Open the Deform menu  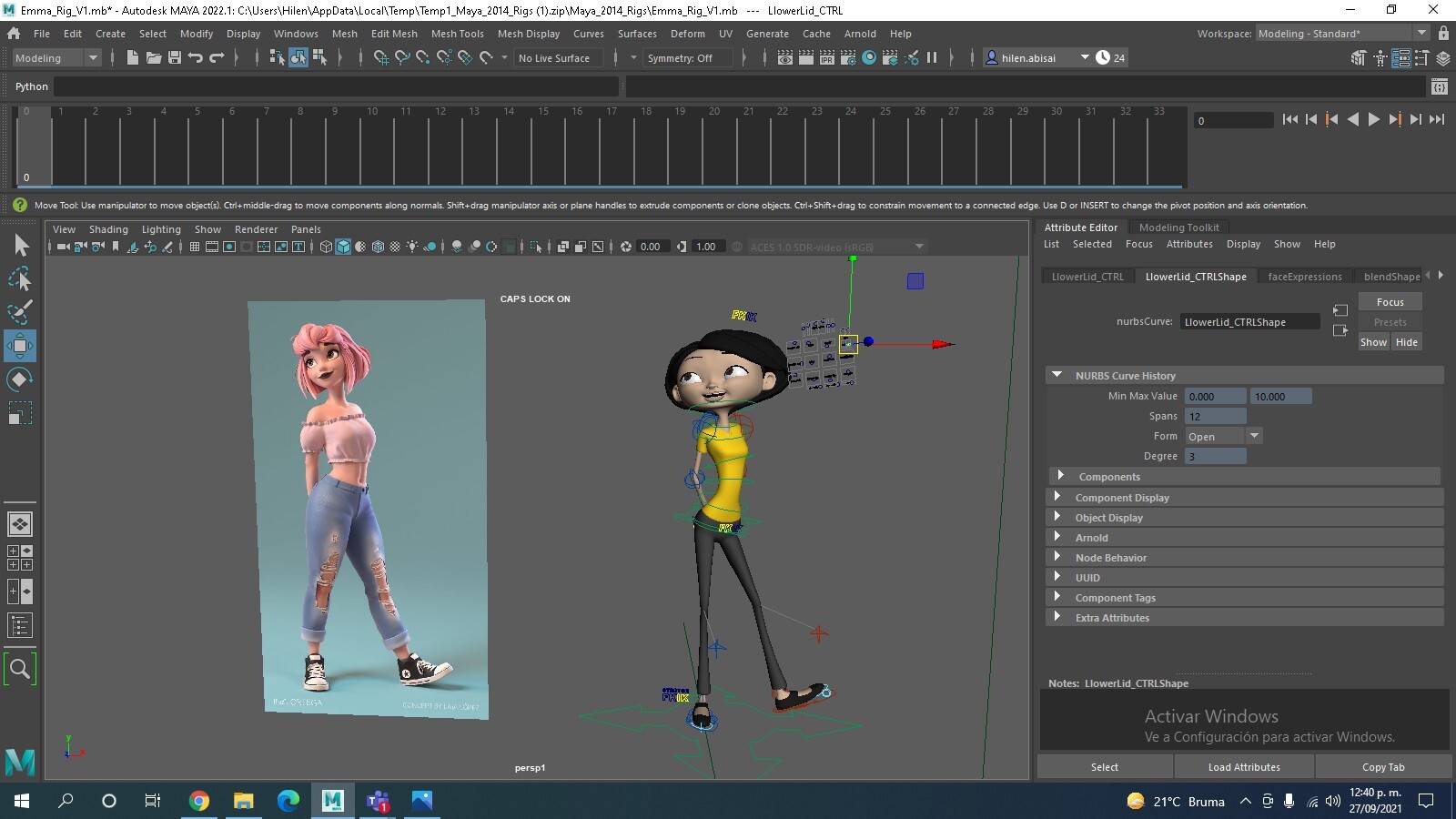pyautogui.click(x=688, y=34)
